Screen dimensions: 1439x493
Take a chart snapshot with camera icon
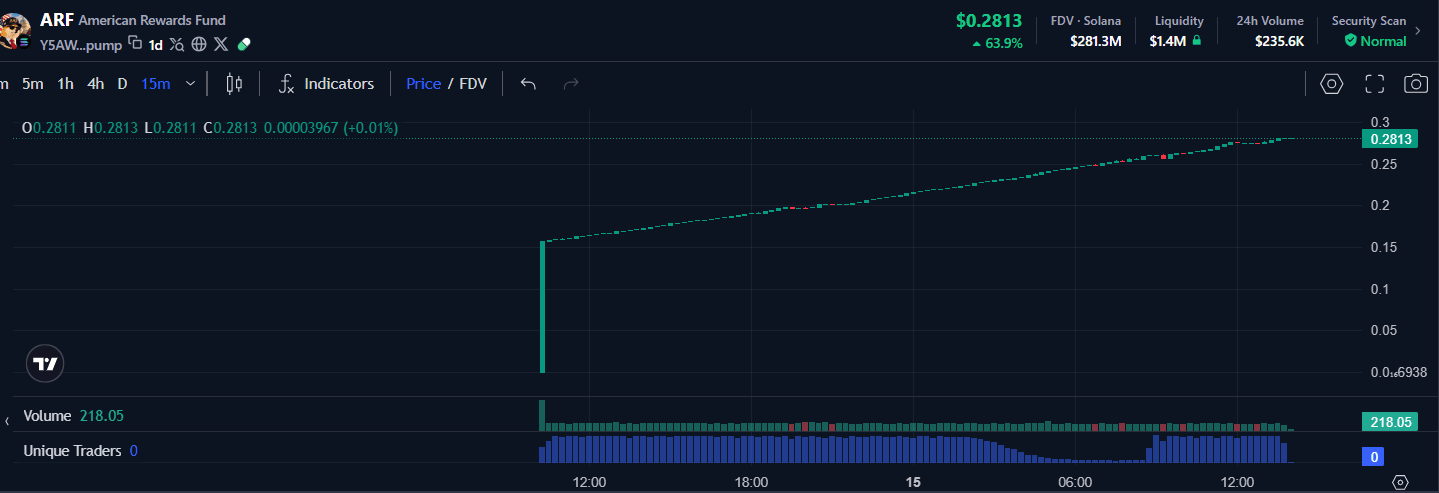1416,84
